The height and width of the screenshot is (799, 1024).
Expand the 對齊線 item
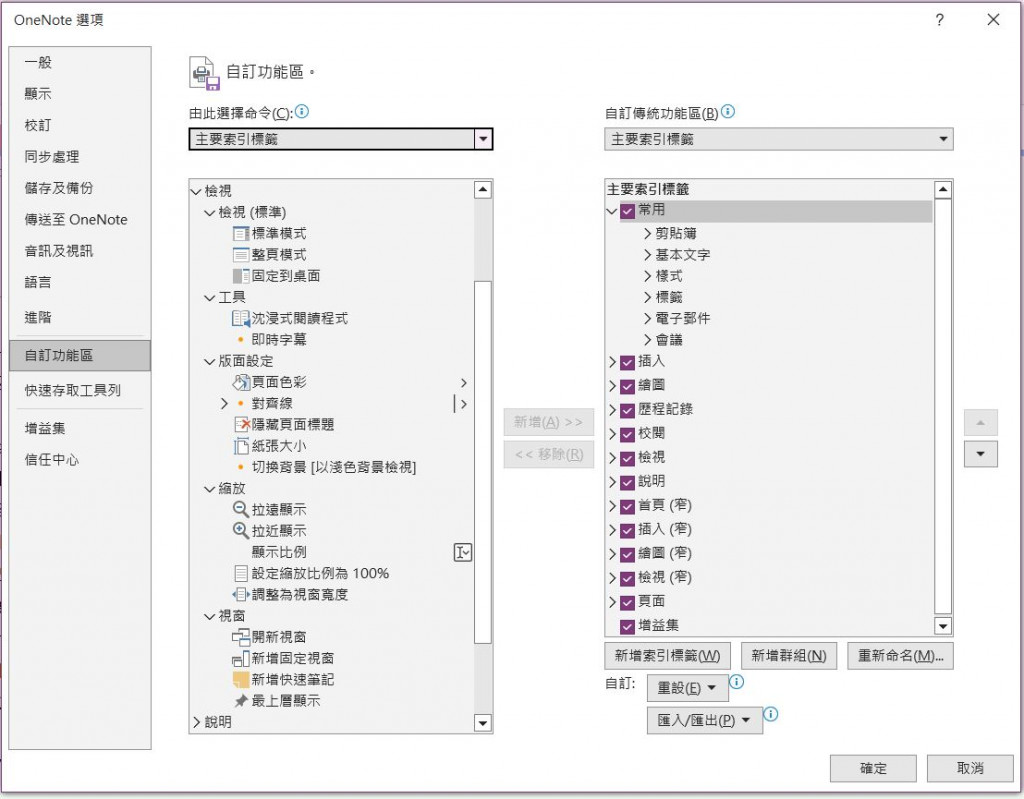(x=224, y=404)
